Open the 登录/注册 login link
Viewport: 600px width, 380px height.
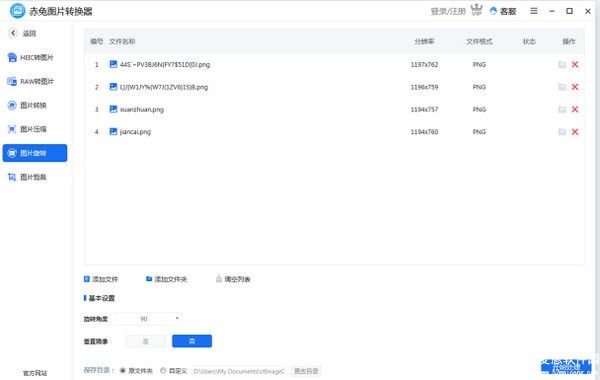pyautogui.click(x=448, y=11)
